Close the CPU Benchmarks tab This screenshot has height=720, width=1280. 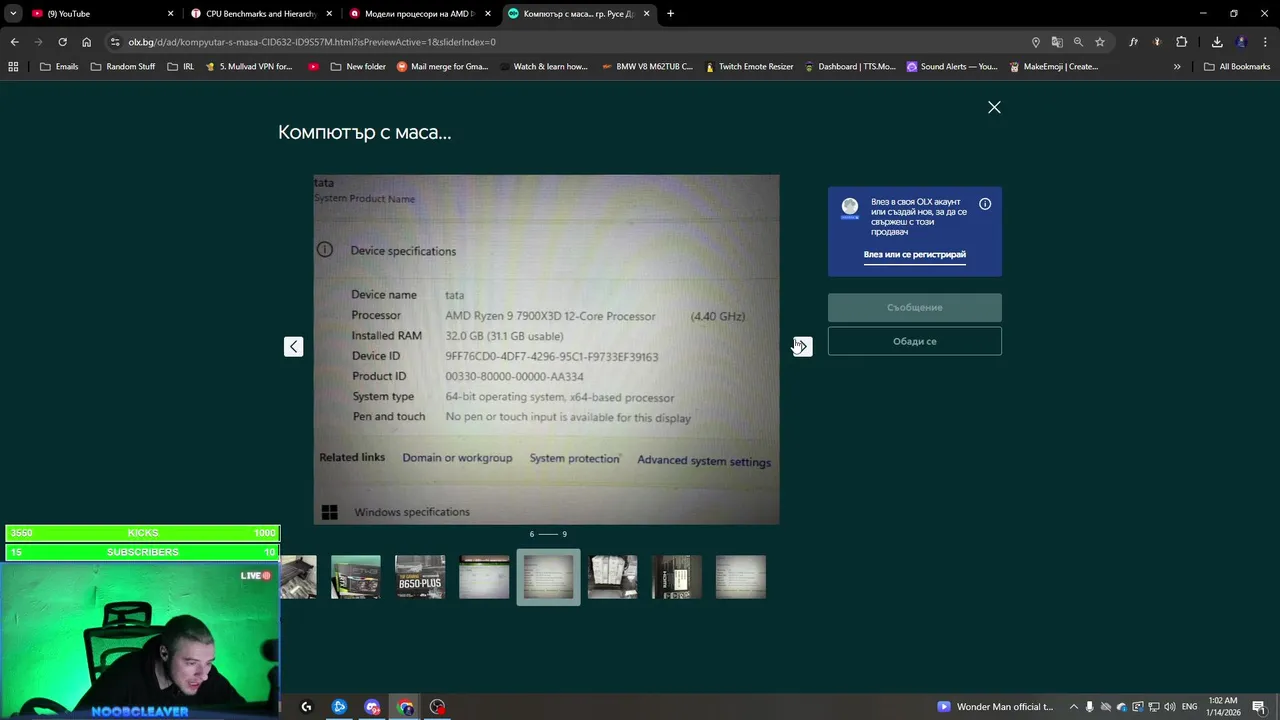coord(329,14)
